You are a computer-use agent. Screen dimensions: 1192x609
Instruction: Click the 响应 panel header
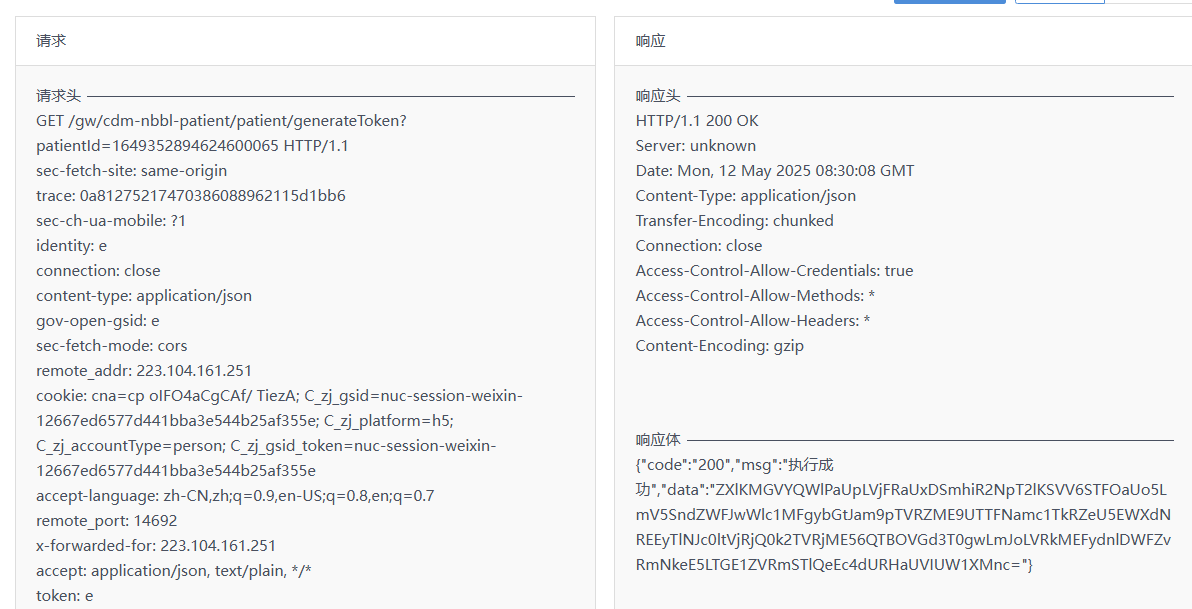(x=651, y=41)
